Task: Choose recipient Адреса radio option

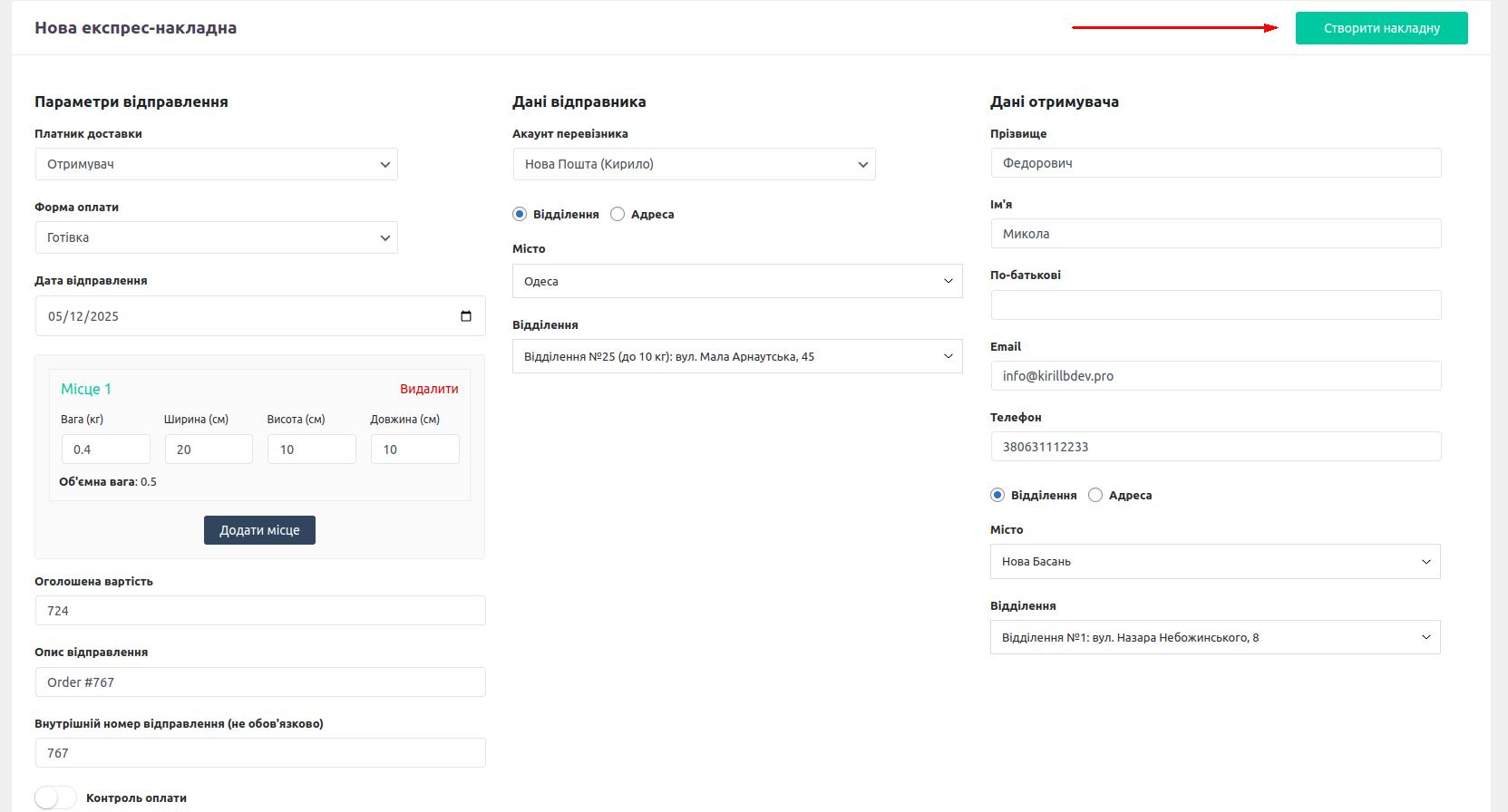Action: pyautogui.click(x=1095, y=496)
